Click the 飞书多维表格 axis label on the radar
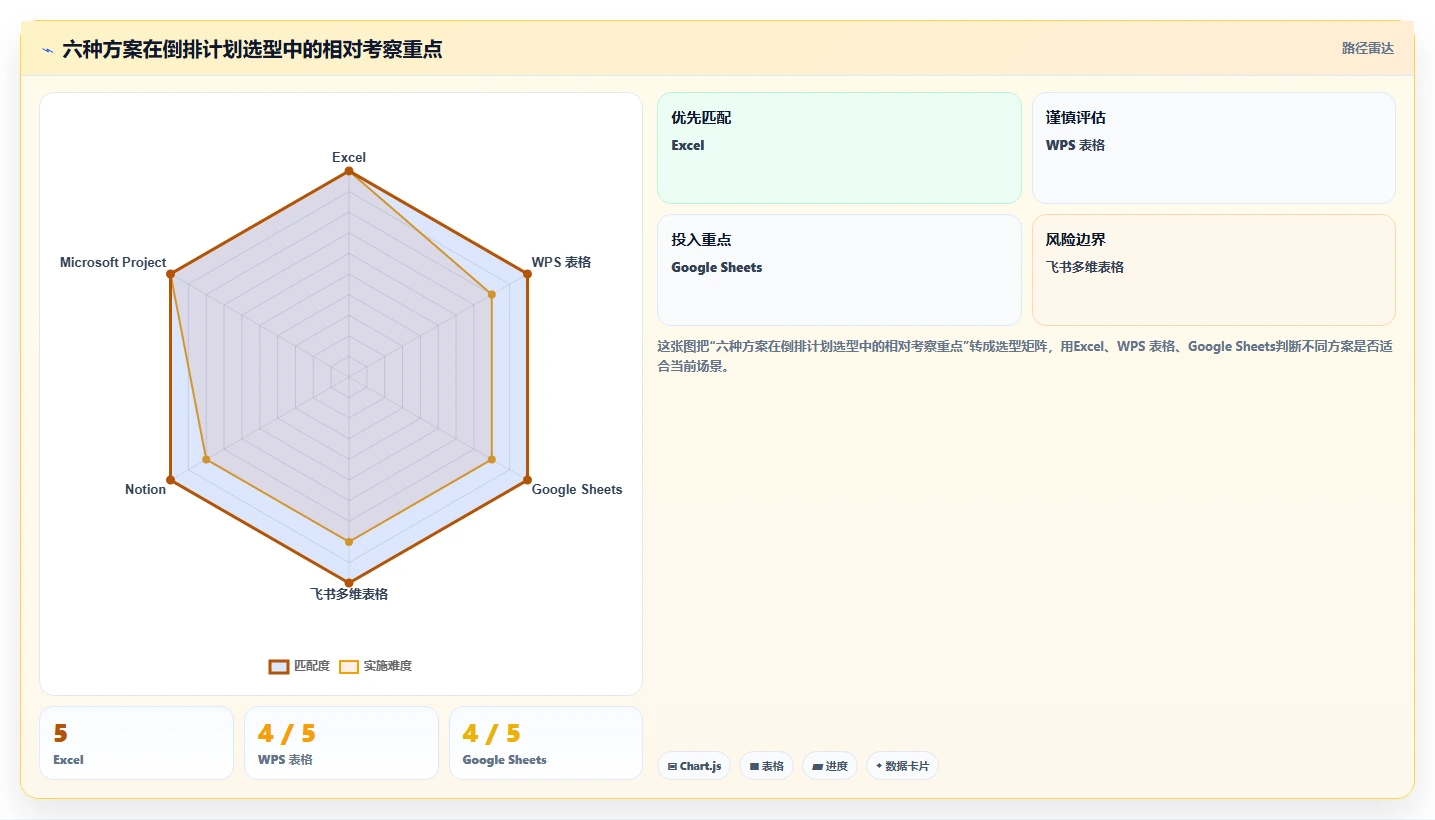Viewport: 1435px width, 820px height. 349,594
